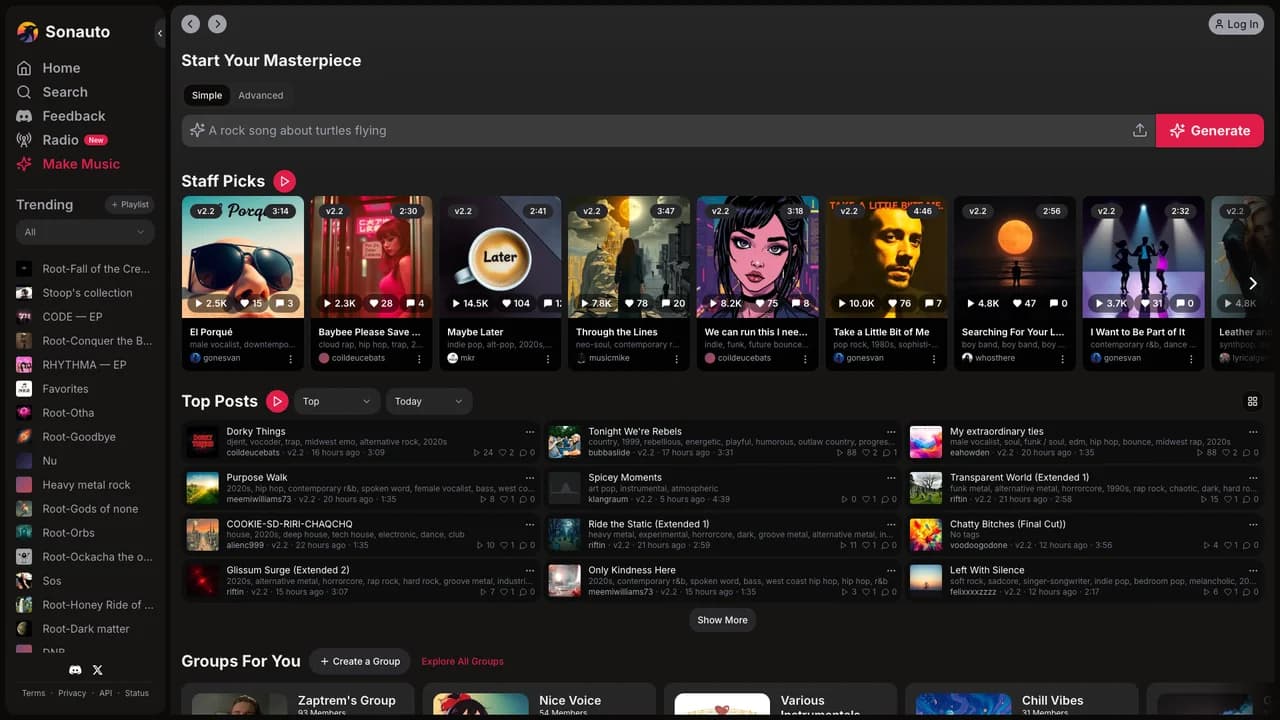Open the Explore All Groups link

pos(462,661)
